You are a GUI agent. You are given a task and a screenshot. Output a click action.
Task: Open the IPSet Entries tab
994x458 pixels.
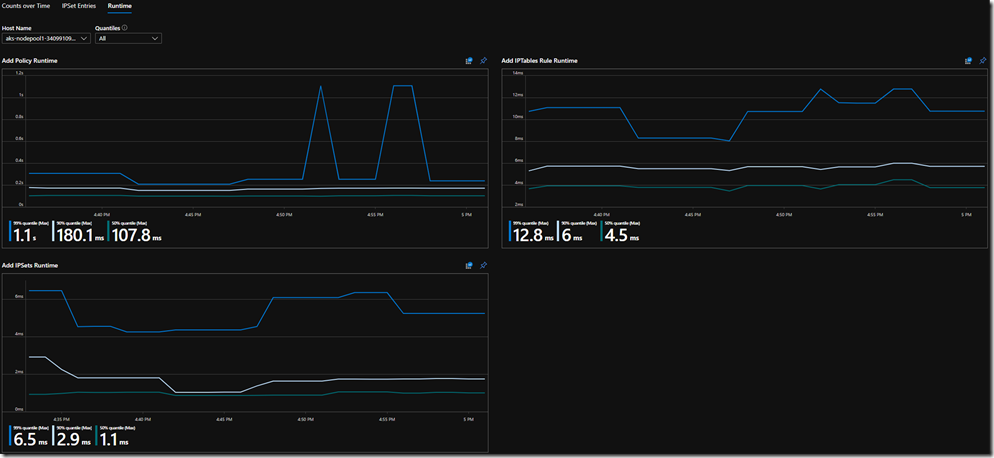(79, 5)
